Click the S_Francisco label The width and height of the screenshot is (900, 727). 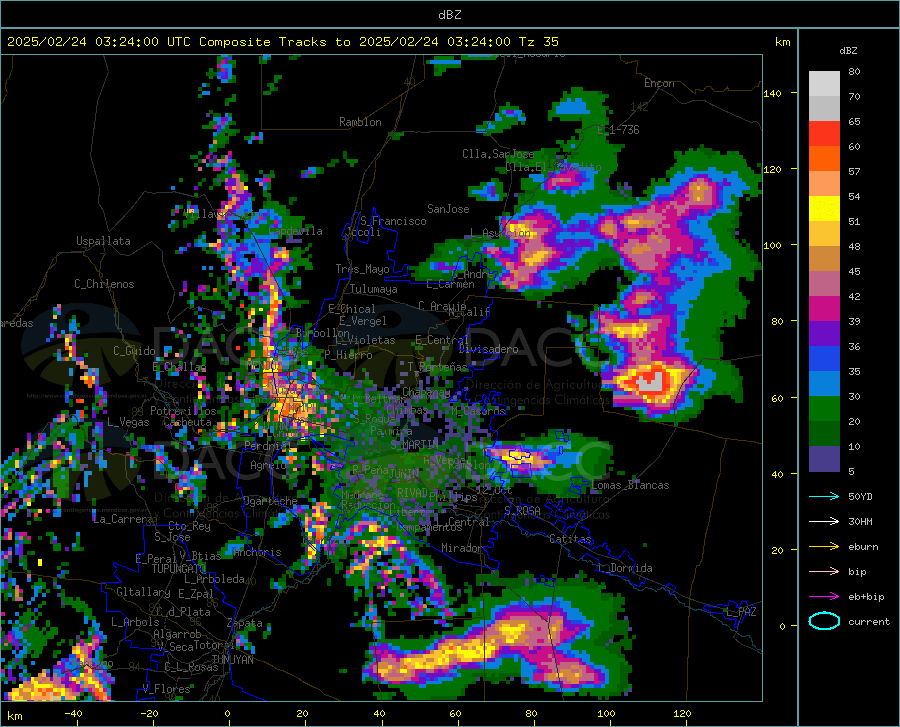click(393, 221)
